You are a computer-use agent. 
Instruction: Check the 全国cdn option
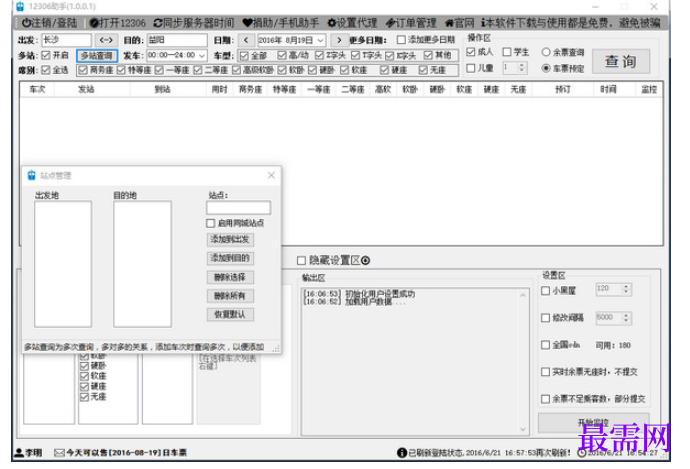pyautogui.click(x=546, y=345)
